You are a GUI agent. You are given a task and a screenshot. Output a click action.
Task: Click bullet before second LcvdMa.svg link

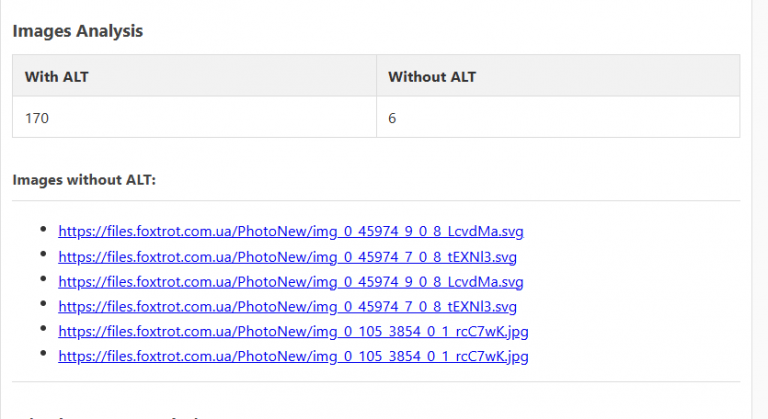(x=43, y=279)
